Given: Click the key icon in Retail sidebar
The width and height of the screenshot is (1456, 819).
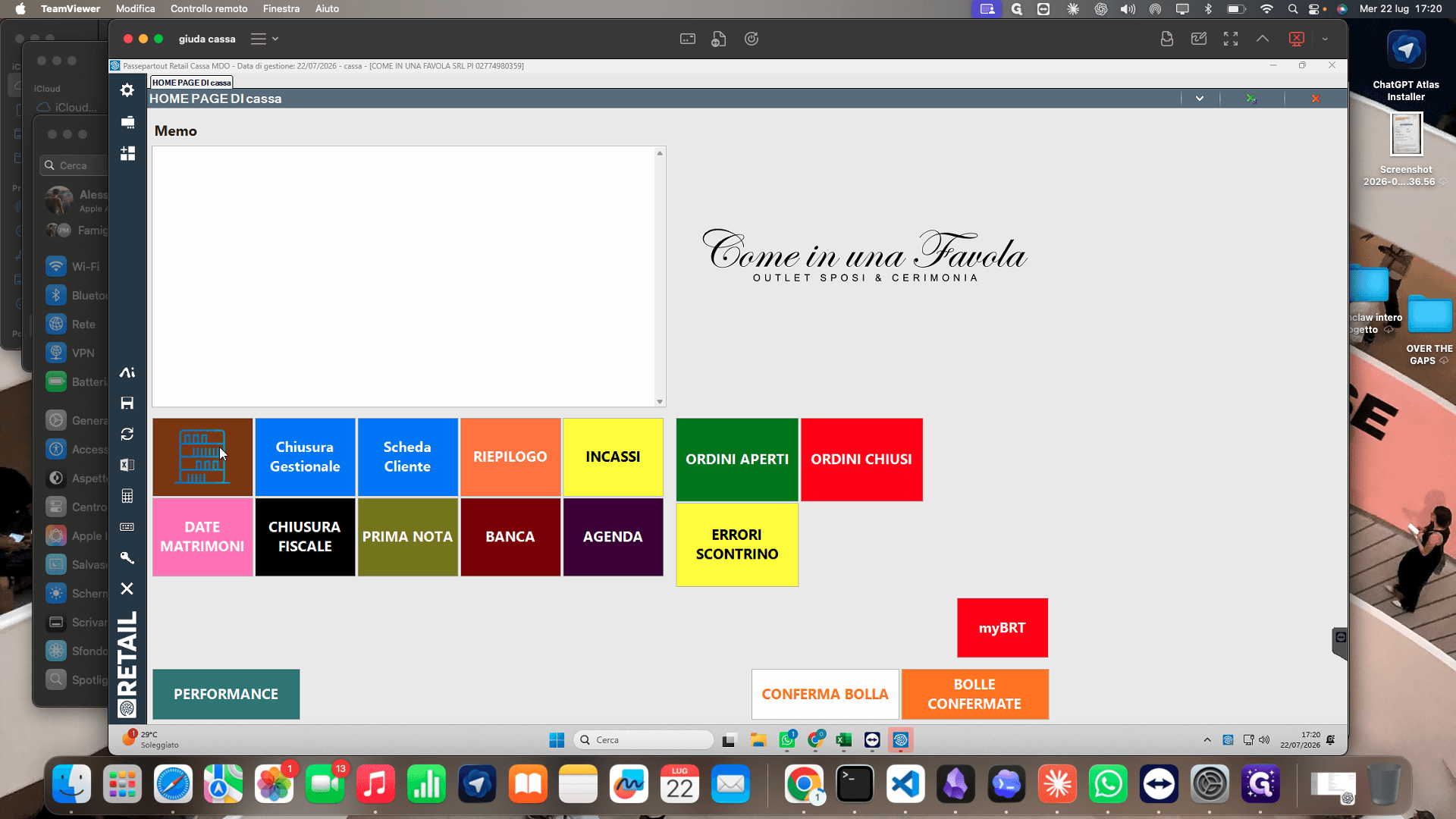Looking at the screenshot, I should (x=127, y=557).
